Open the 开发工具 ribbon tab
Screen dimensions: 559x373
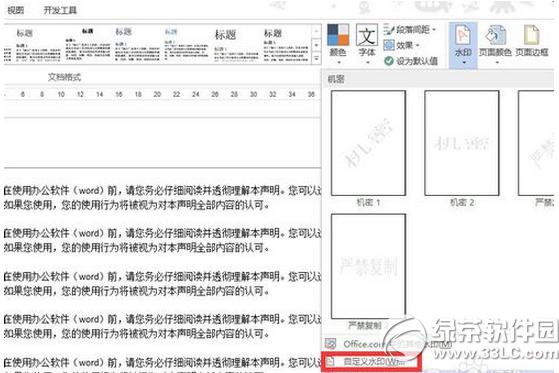60,10
